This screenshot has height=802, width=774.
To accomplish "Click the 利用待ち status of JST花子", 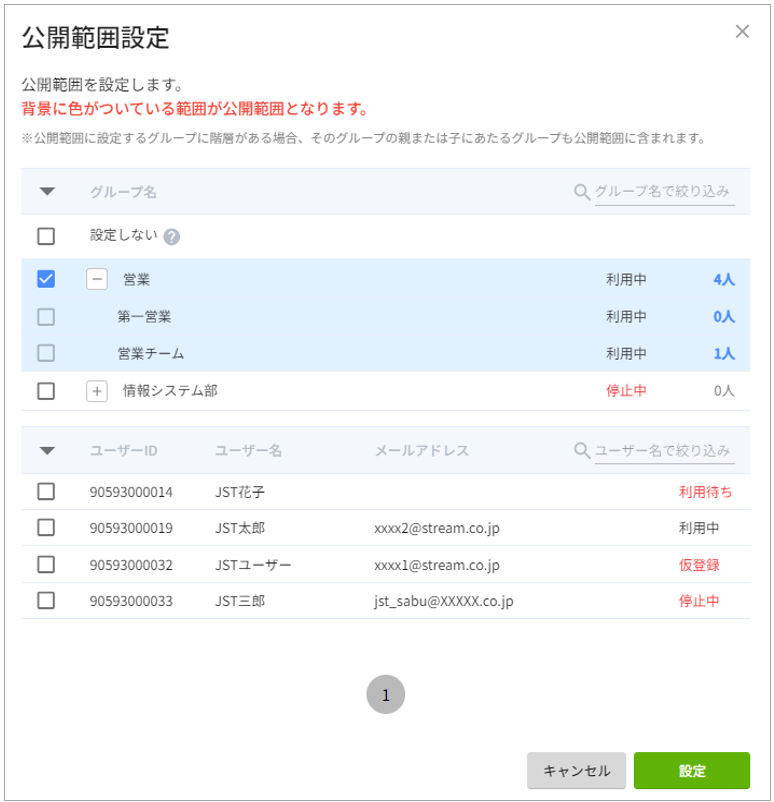I will 705,492.
